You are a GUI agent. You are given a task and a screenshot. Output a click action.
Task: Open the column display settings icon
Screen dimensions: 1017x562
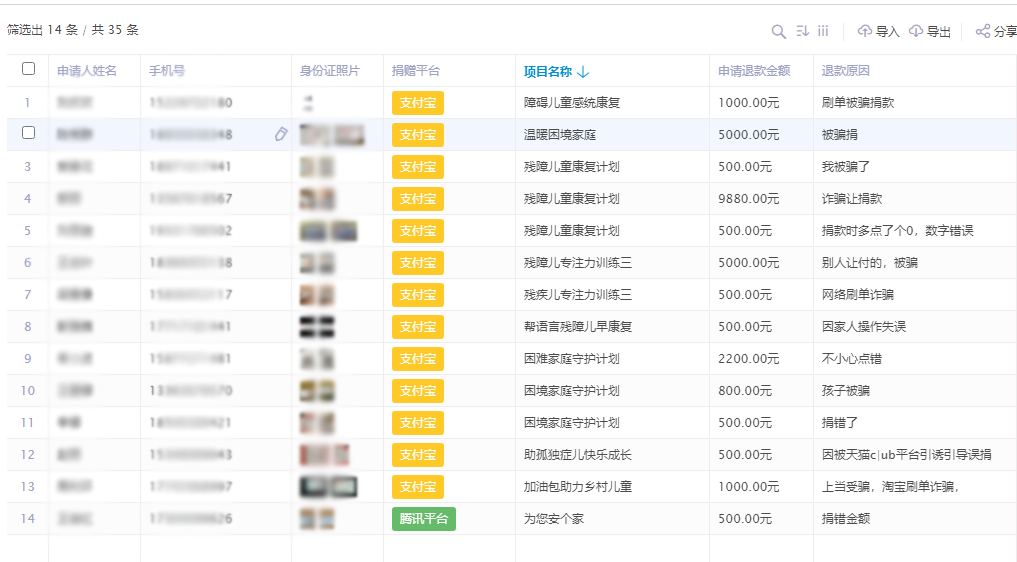tap(823, 31)
